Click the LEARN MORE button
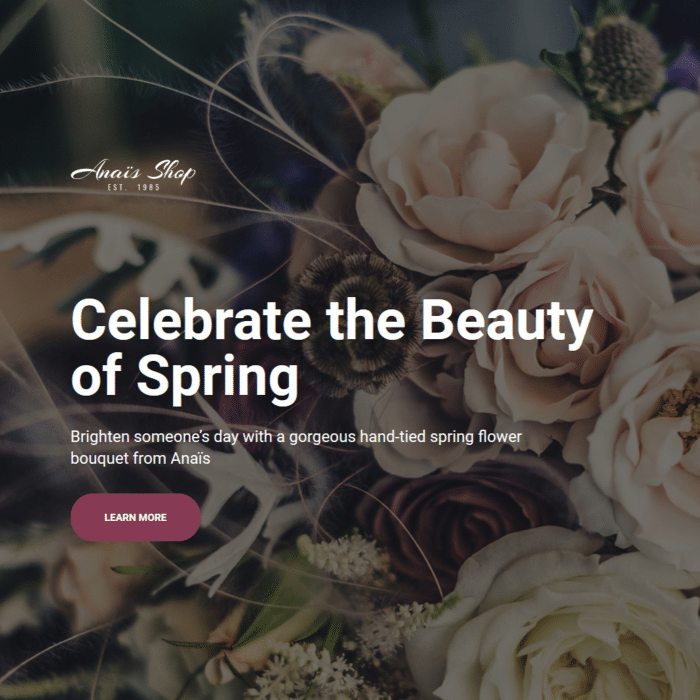 click(x=135, y=517)
